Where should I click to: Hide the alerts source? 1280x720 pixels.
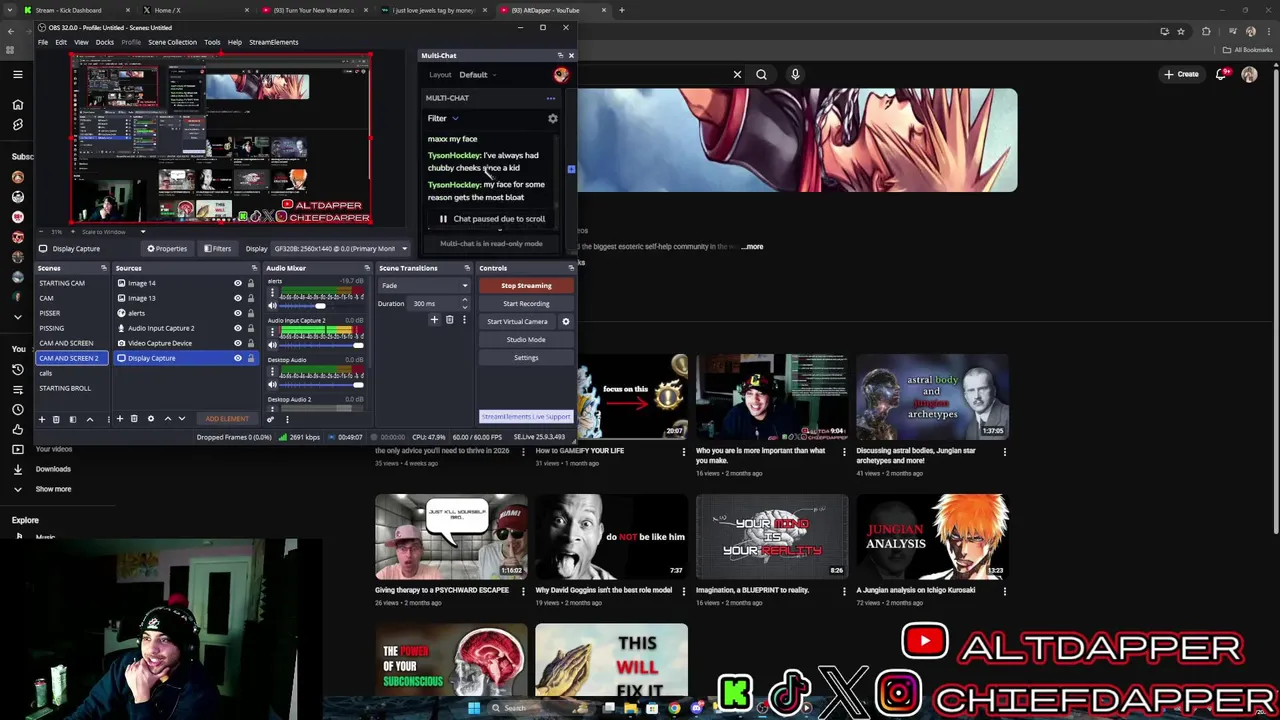(238, 313)
